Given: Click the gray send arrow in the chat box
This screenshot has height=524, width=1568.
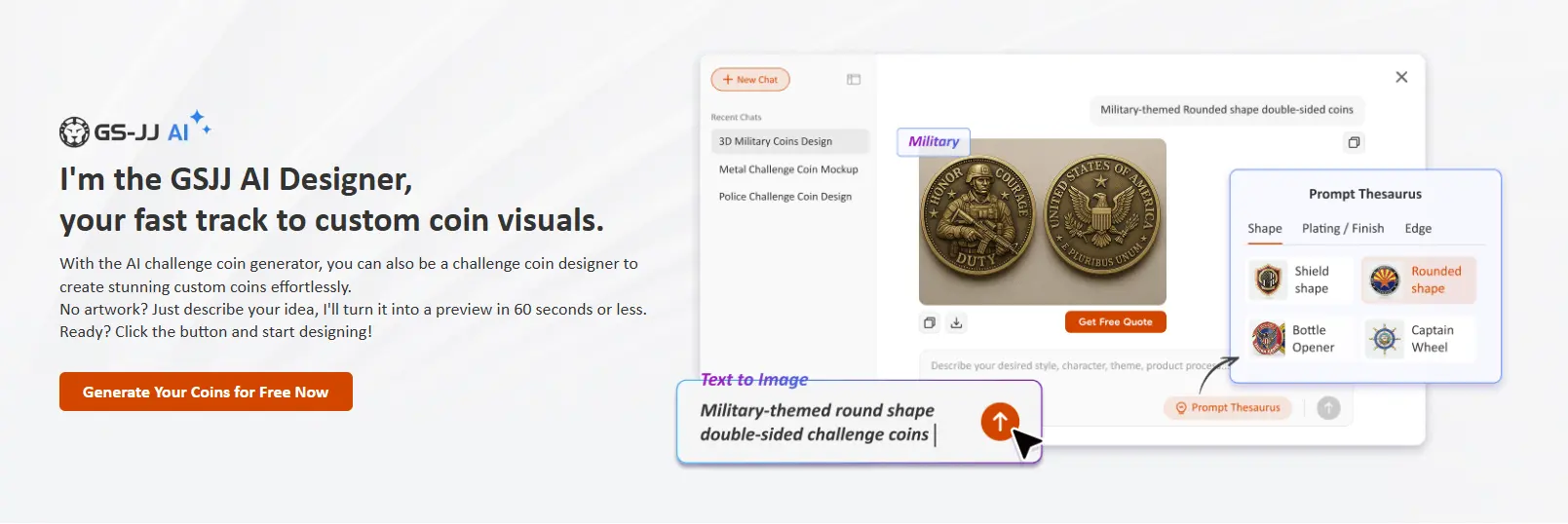Looking at the screenshot, I should click(1328, 408).
